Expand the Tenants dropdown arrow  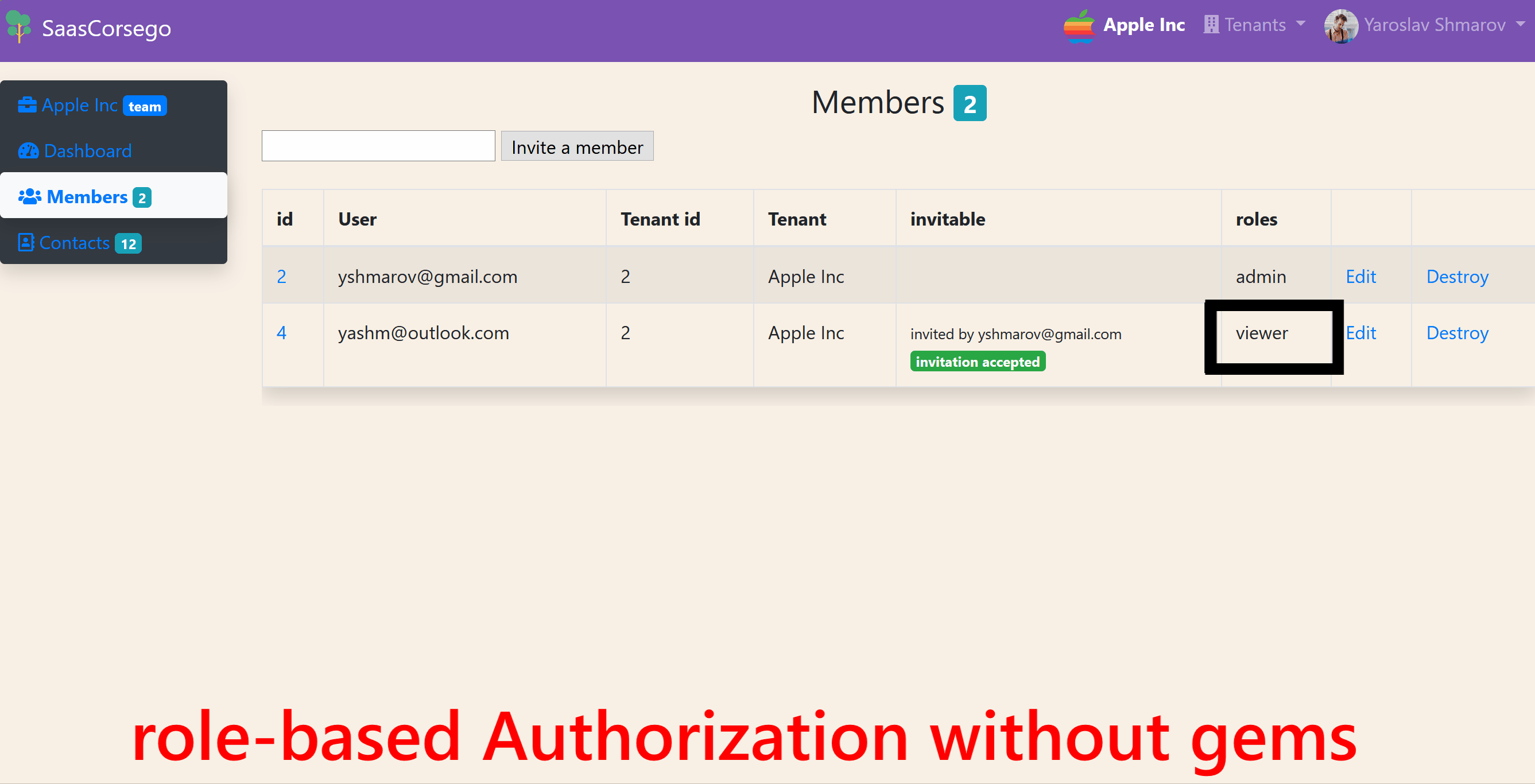click(1300, 25)
